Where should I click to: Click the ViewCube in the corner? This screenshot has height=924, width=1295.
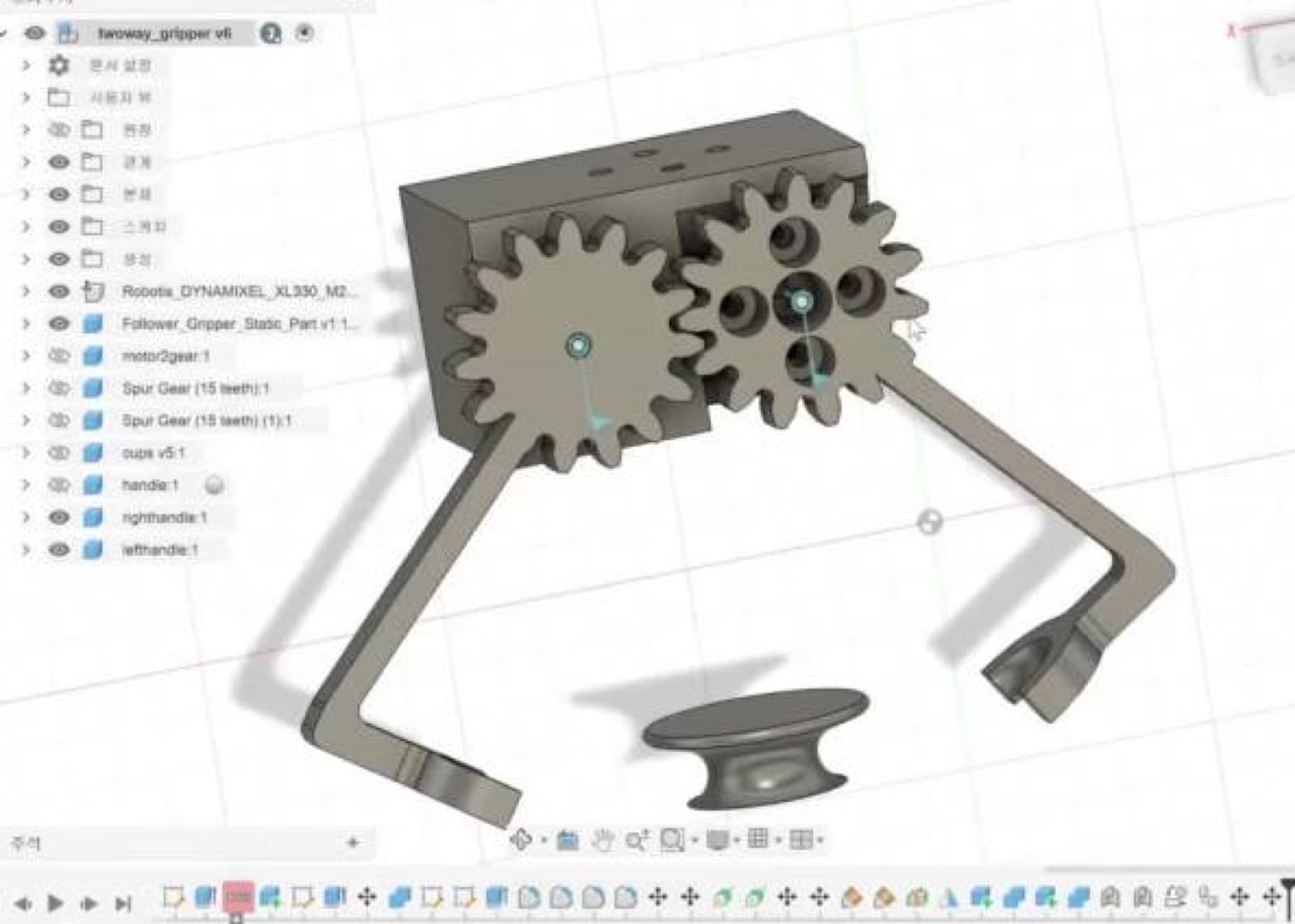(1273, 54)
